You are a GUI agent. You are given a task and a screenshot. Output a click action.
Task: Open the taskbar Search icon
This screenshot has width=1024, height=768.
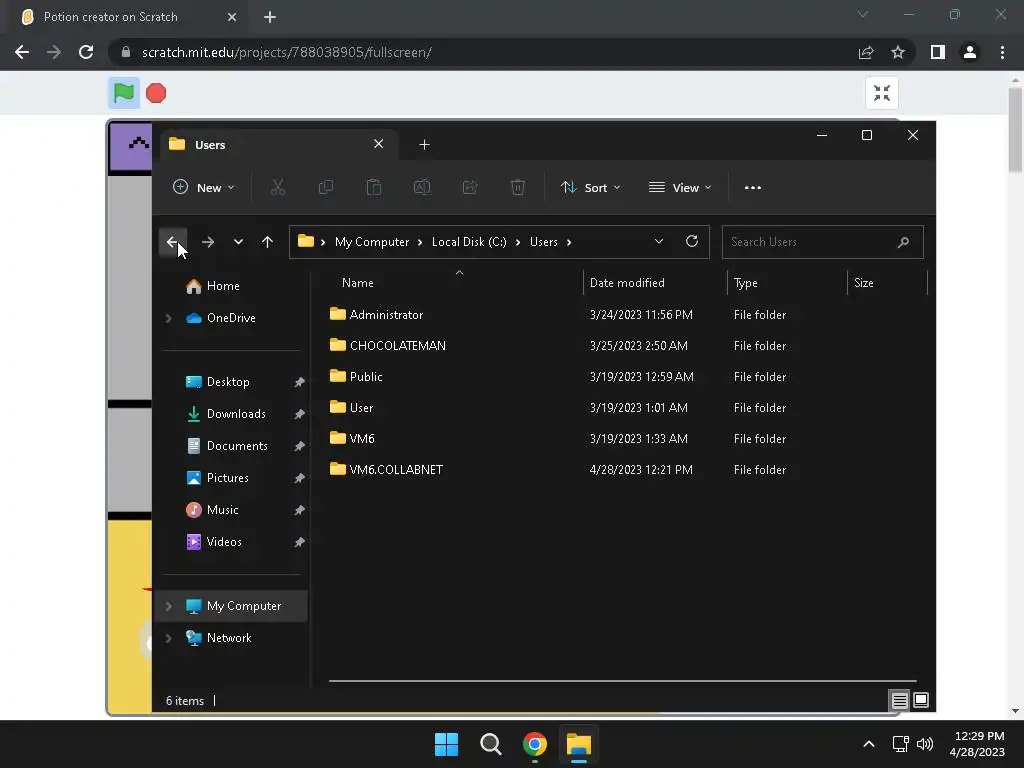point(490,744)
